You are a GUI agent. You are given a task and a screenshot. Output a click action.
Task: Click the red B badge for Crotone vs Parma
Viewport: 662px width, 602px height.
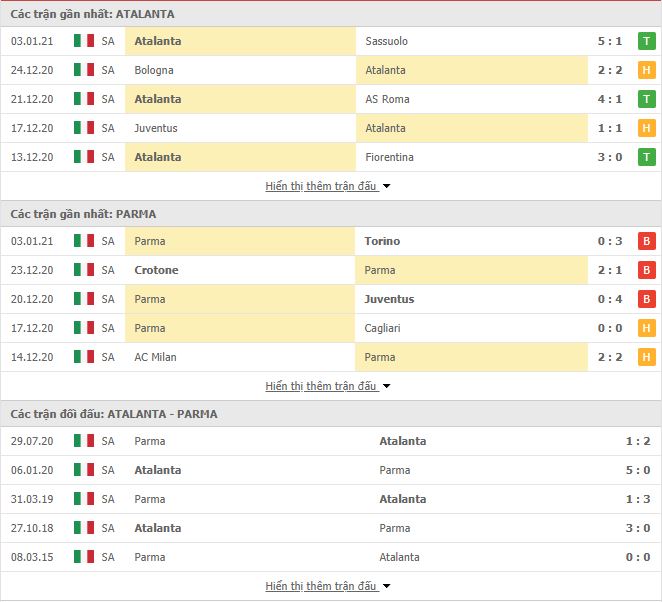click(646, 270)
